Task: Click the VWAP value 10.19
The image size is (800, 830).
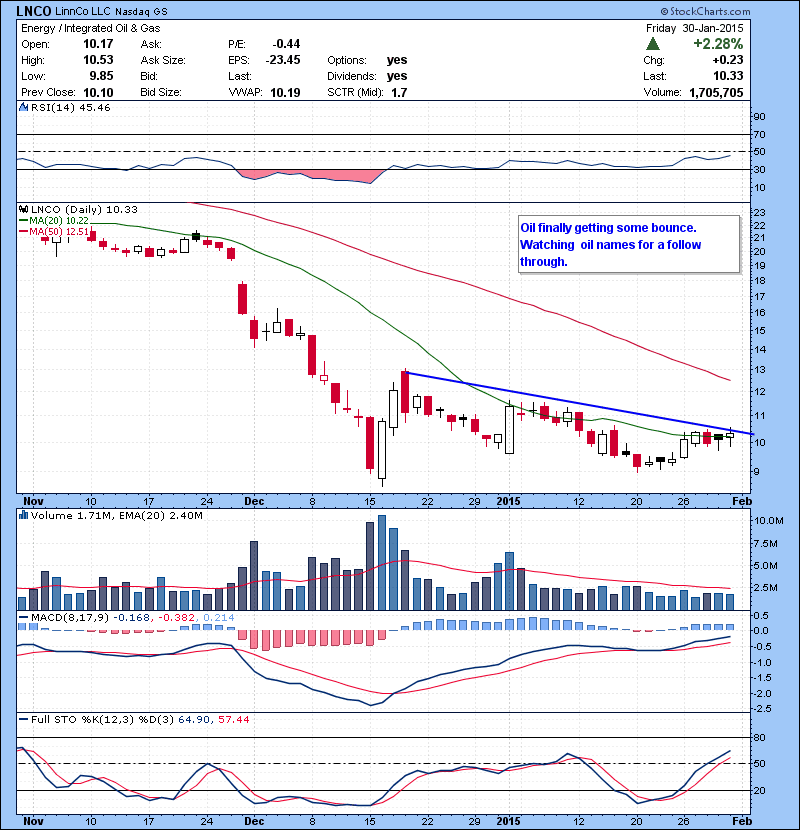Action: 285,93
